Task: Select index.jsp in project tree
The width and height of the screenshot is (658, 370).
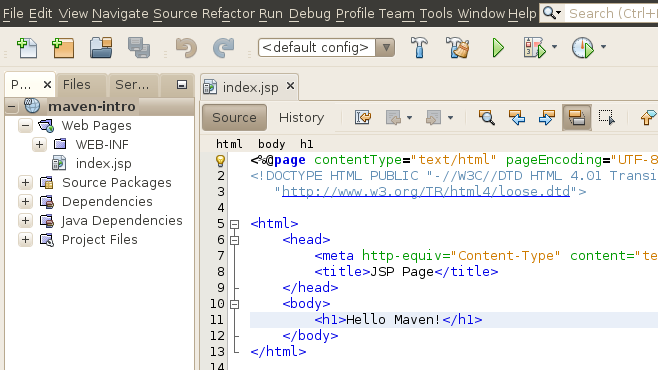Action: pos(103,164)
